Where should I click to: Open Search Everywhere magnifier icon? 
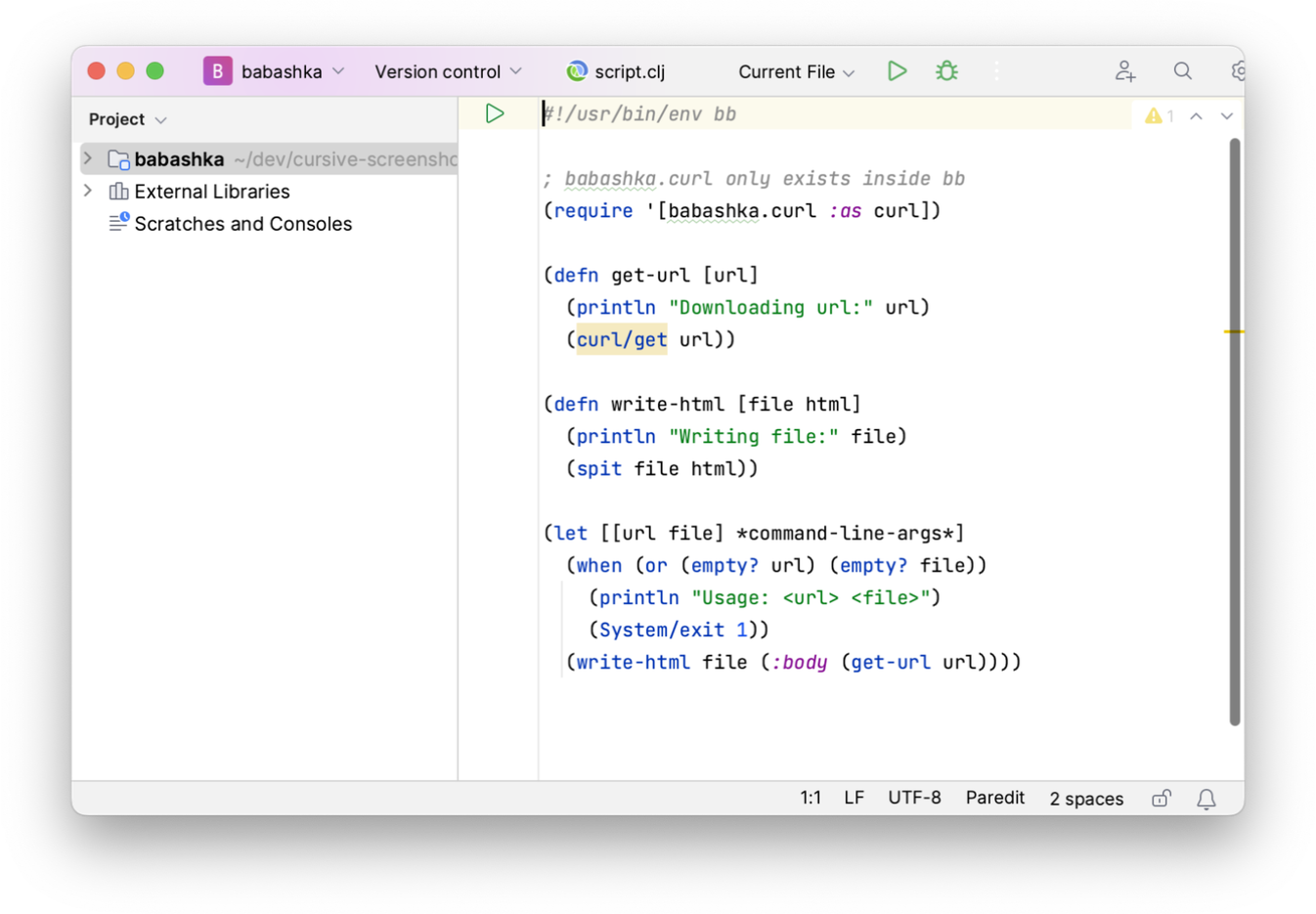1183,71
